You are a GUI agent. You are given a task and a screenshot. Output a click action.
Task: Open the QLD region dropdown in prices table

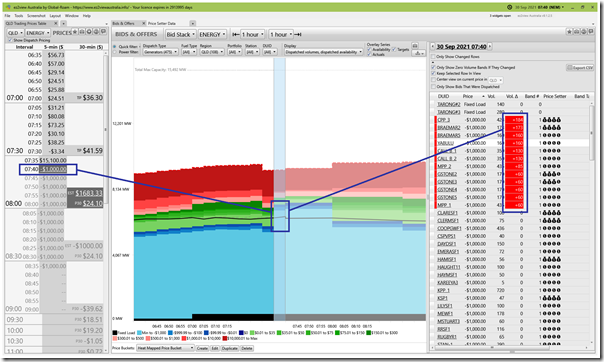tap(15, 33)
